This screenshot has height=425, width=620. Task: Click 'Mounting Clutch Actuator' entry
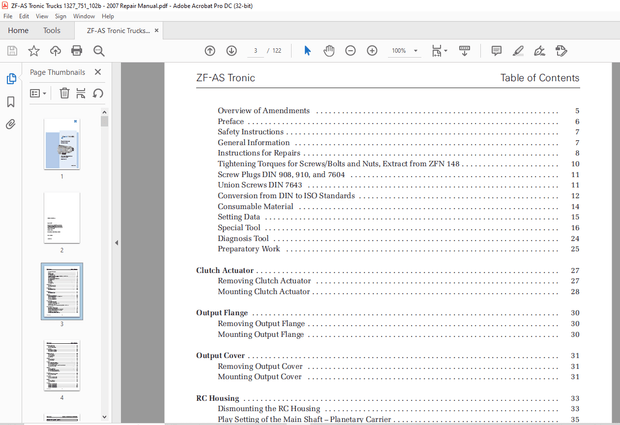pos(264,292)
